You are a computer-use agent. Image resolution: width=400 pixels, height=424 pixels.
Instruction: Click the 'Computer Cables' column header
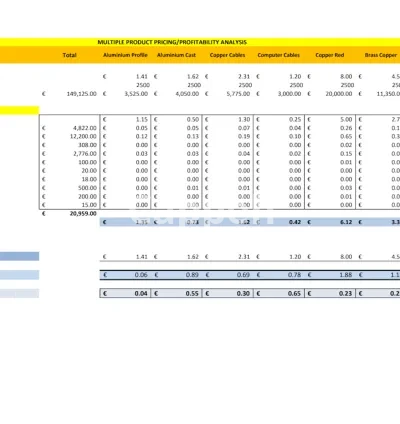279,55
